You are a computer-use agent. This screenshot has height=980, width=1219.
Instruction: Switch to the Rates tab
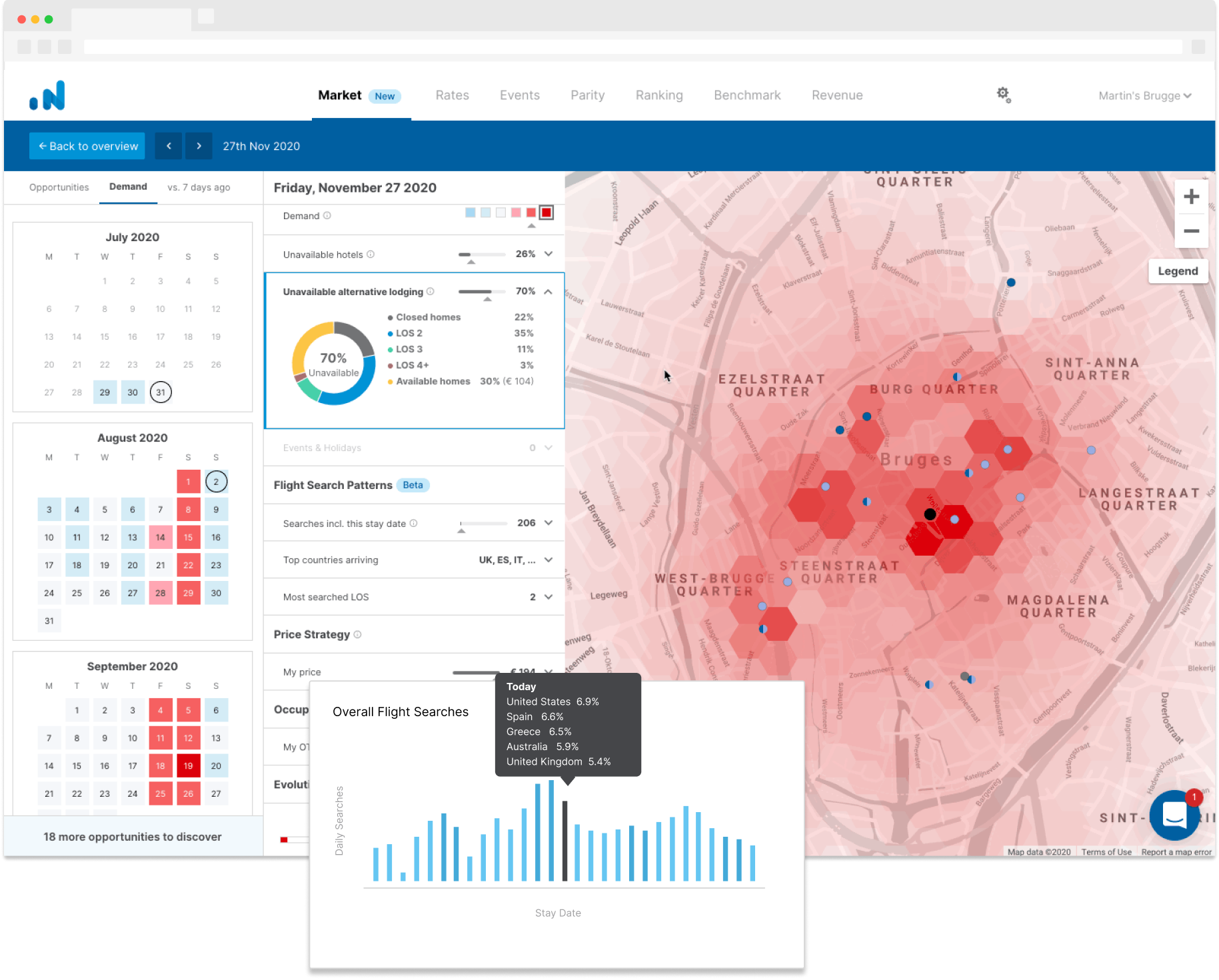pyautogui.click(x=452, y=95)
